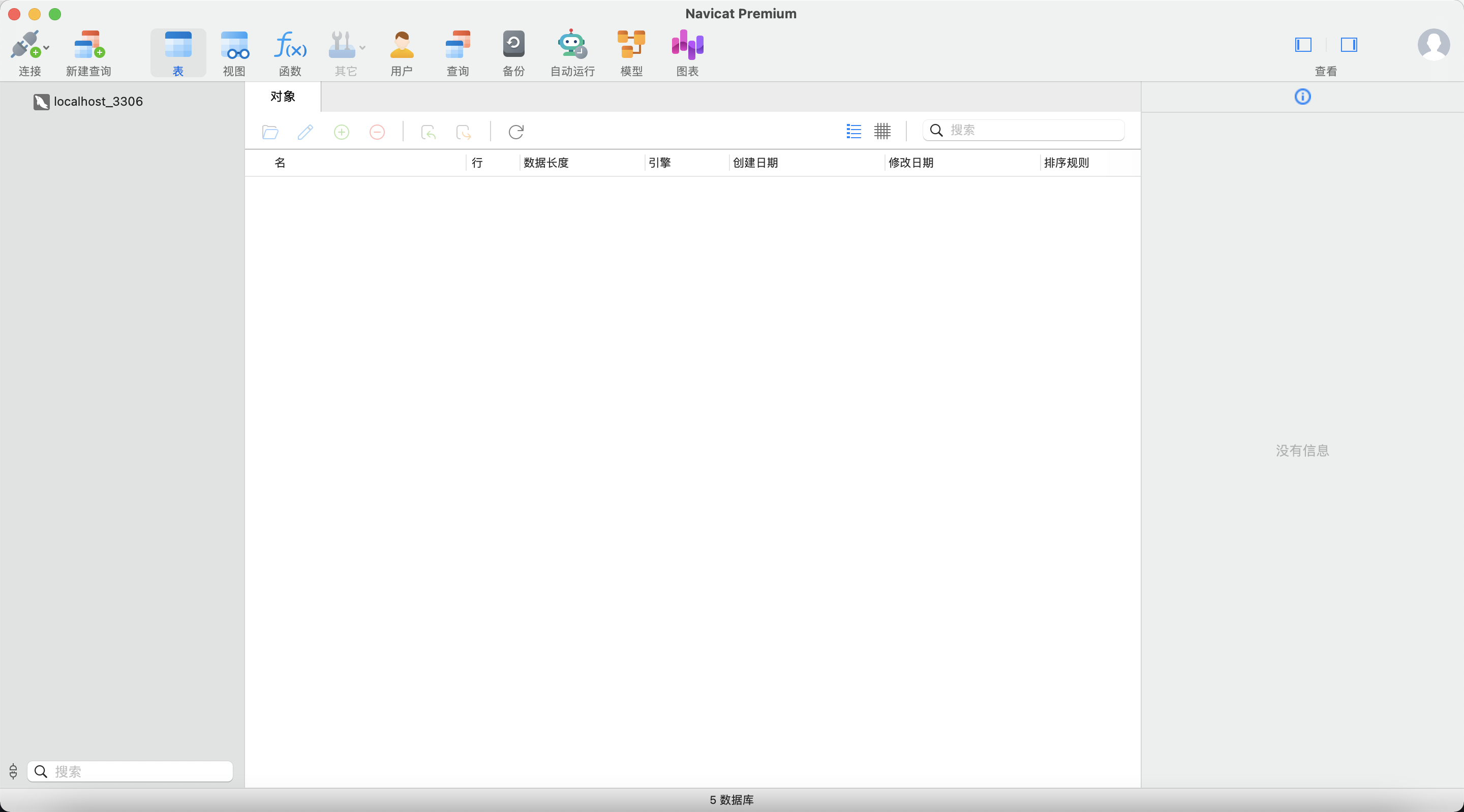The width and height of the screenshot is (1464, 812).
Task: Switch to detail grid view mode
Action: click(882, 131)
